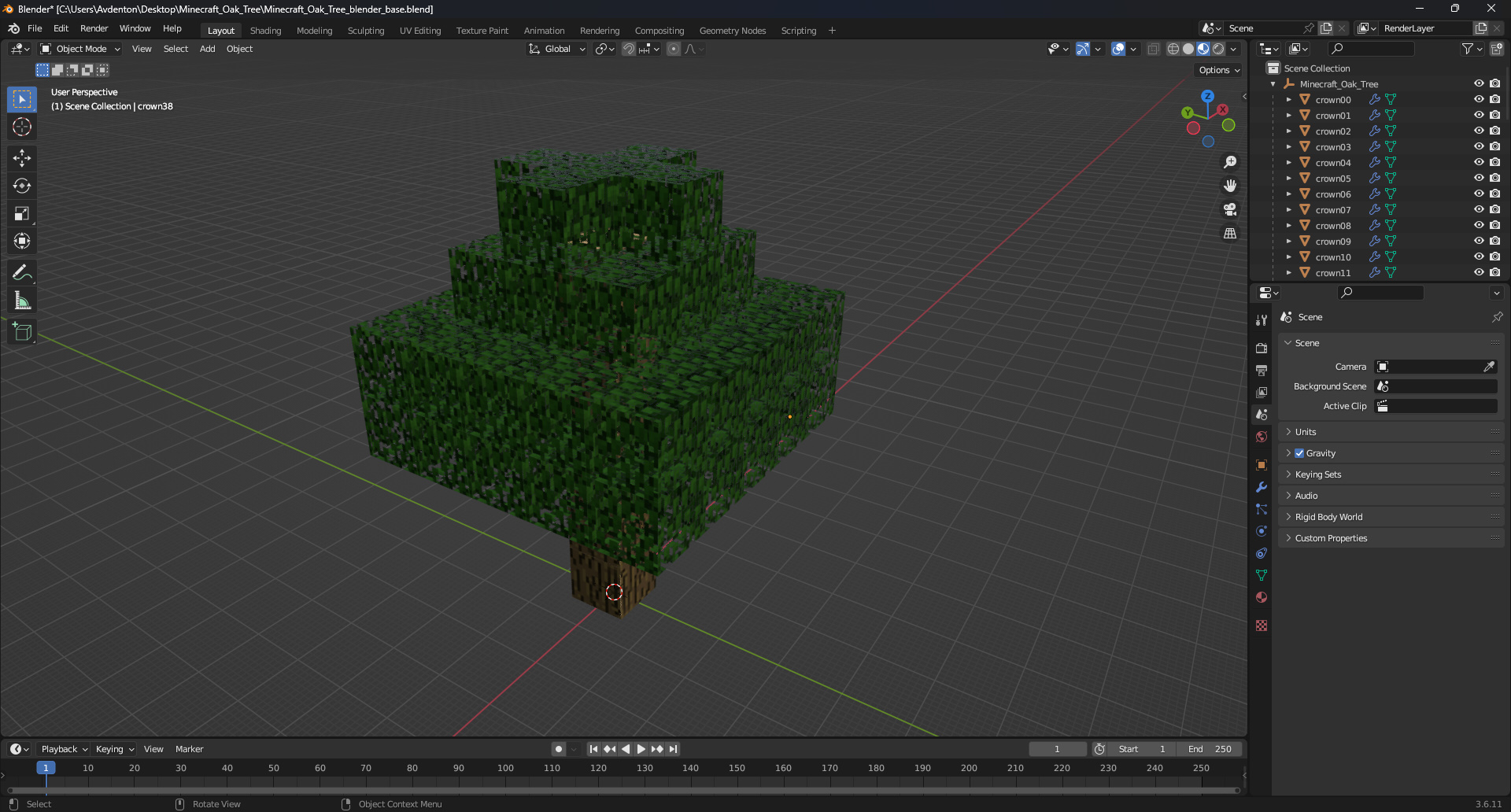Open the Global orientation dropdown

coord(557,49)
